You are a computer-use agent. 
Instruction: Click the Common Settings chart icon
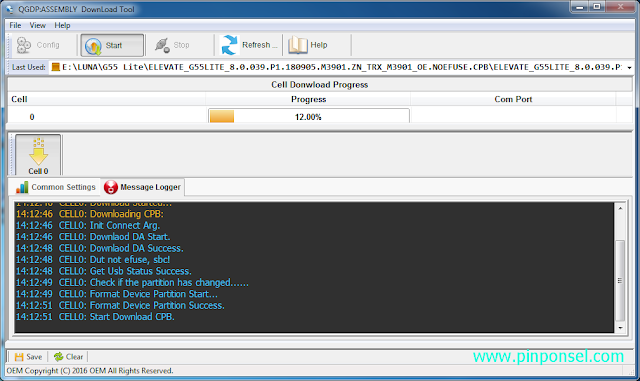point(22,187)
